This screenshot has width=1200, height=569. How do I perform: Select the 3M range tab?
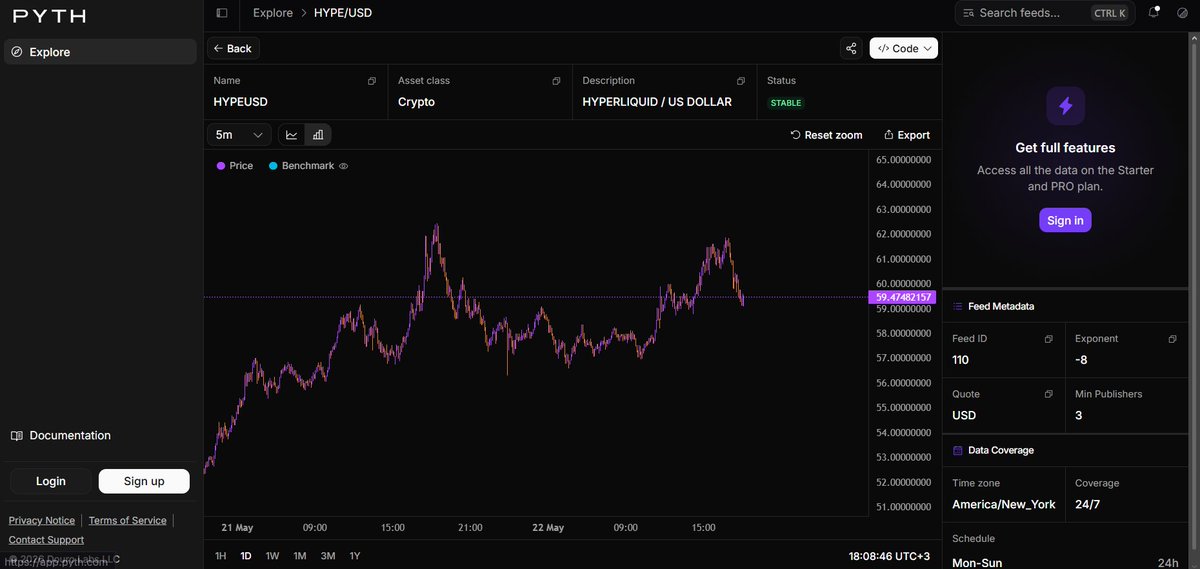coord(328,556)
